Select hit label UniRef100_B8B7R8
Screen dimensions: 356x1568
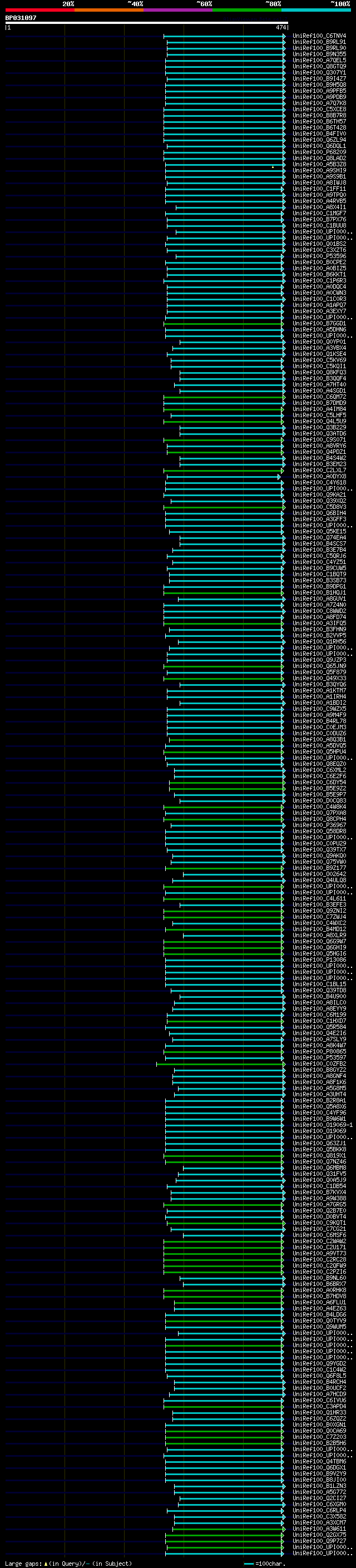(x=319, y=115)
